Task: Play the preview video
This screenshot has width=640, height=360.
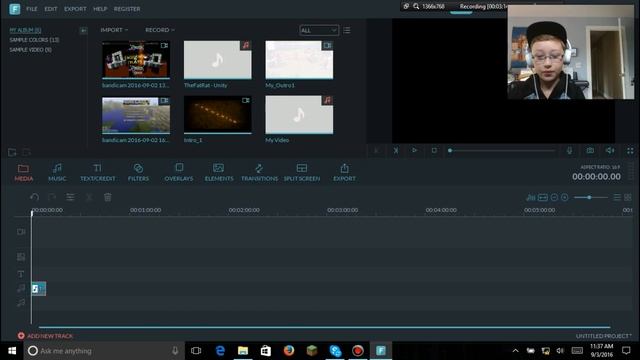Action: coord(414,151)
